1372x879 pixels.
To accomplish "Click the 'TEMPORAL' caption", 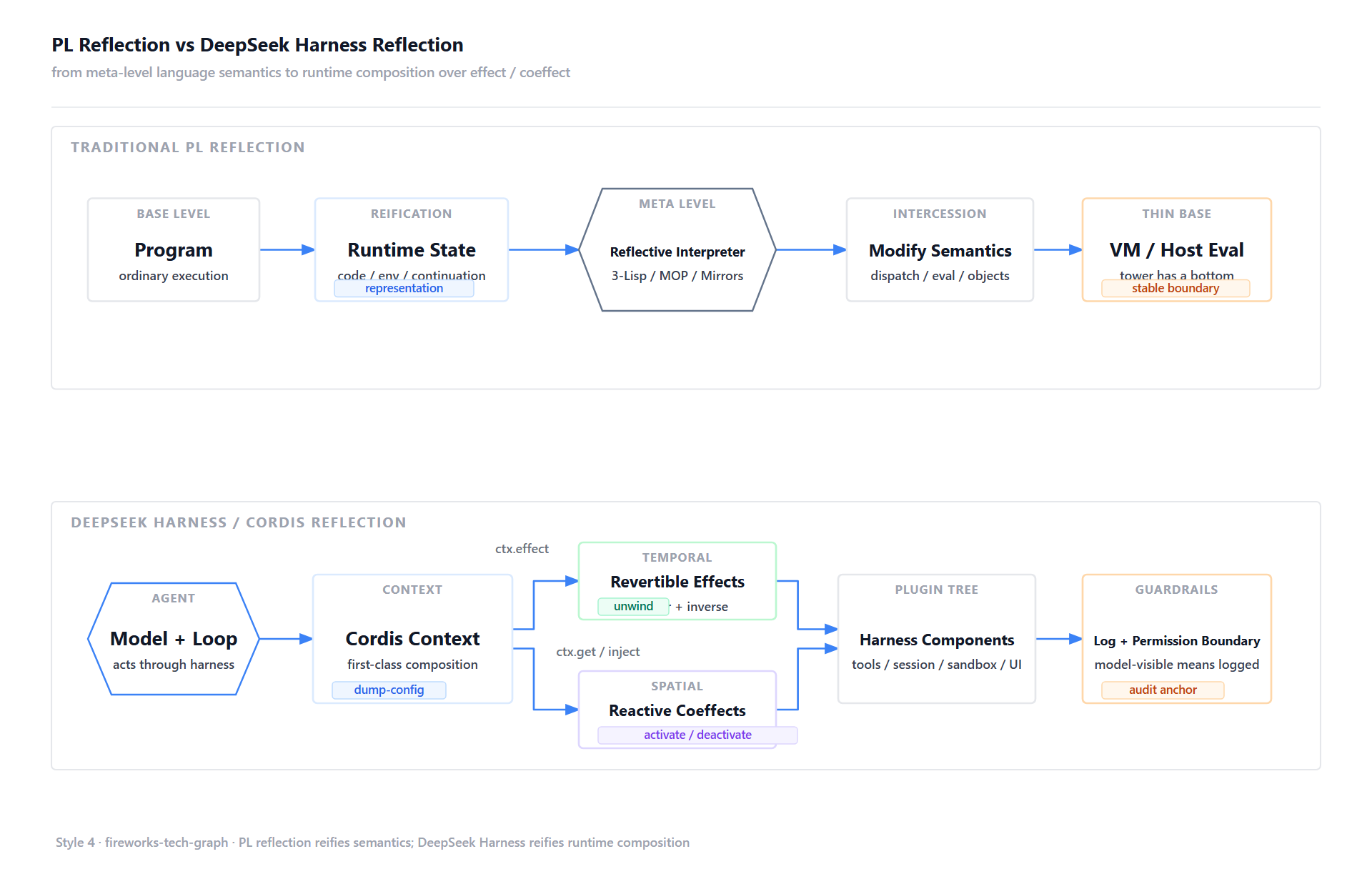I will tap(677, 557).
